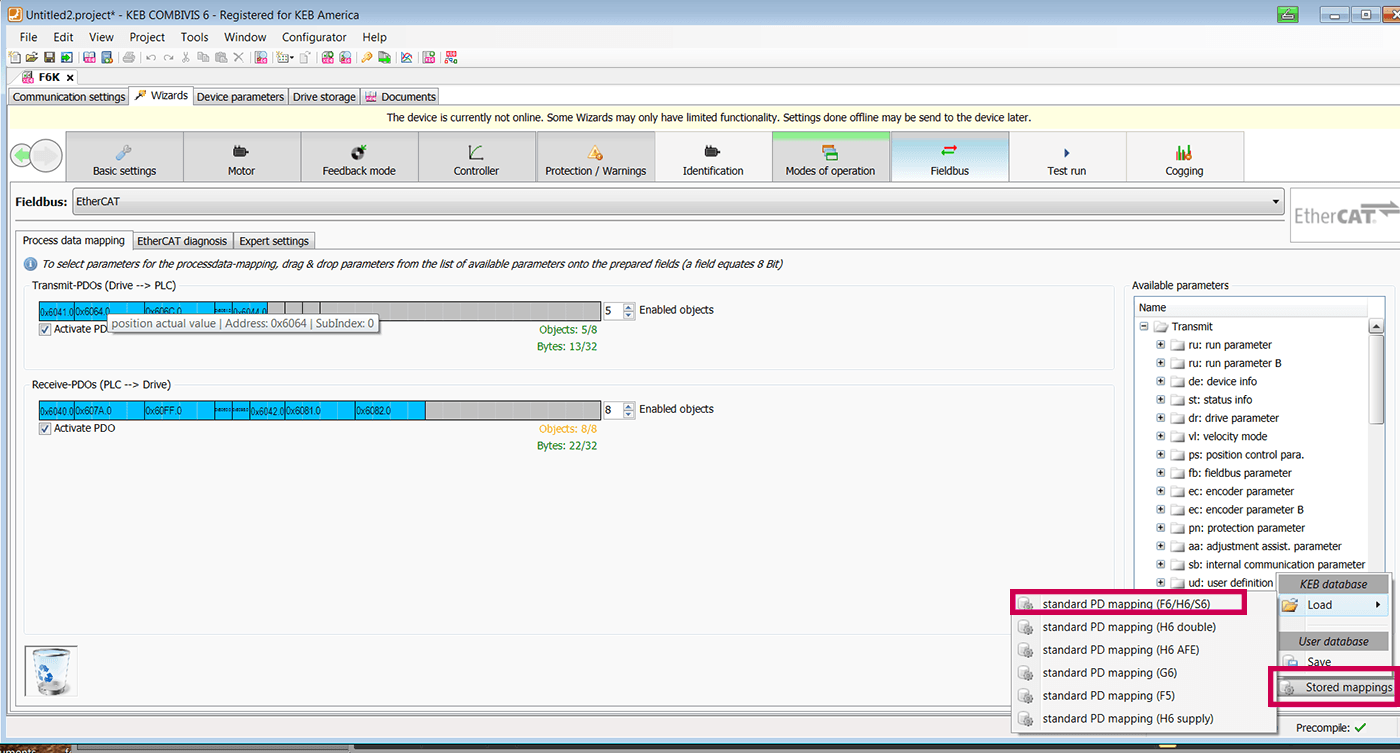This screenshot has height=753, width=1400.
Task: Click the key login icon in toolbar
Action: [367, 57]
